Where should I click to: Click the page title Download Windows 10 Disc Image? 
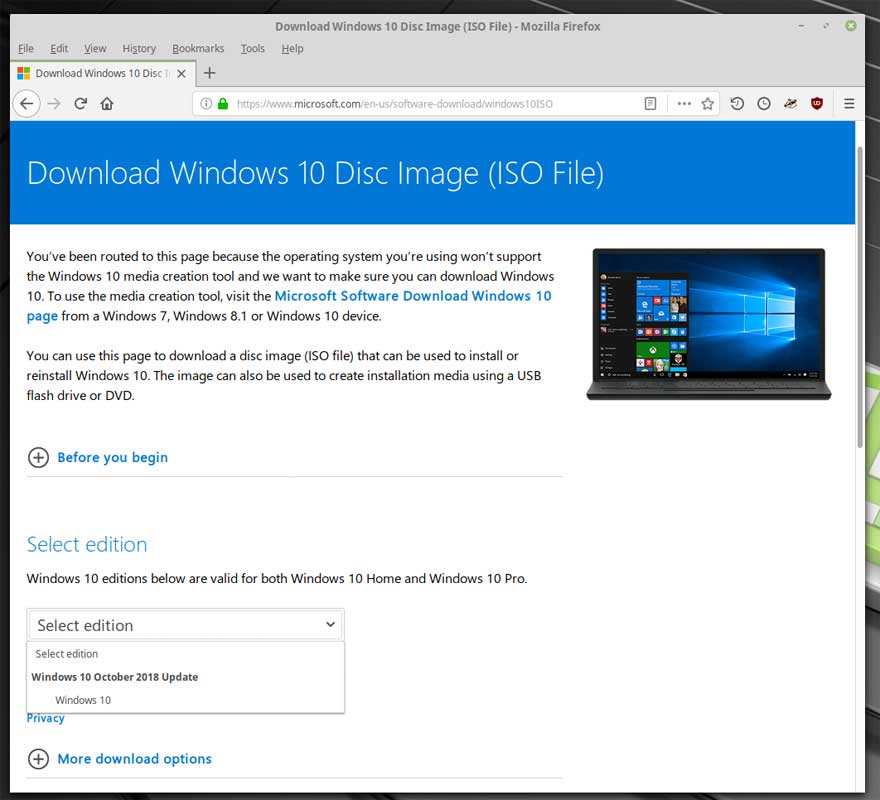(x=315, y=172)
